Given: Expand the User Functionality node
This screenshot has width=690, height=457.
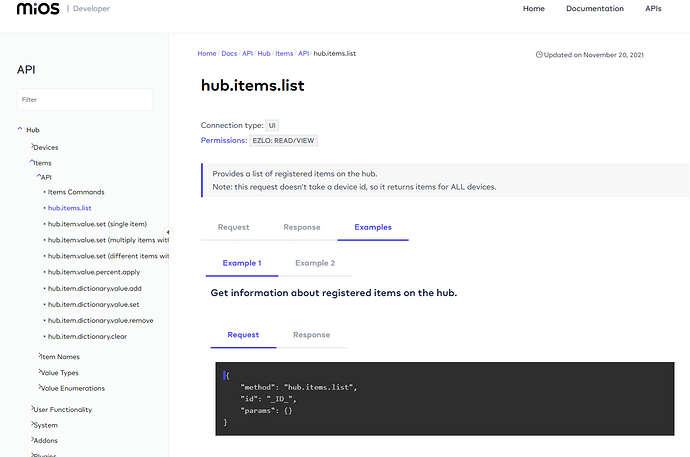Looking at the screenshot, I should pos(32,408).
